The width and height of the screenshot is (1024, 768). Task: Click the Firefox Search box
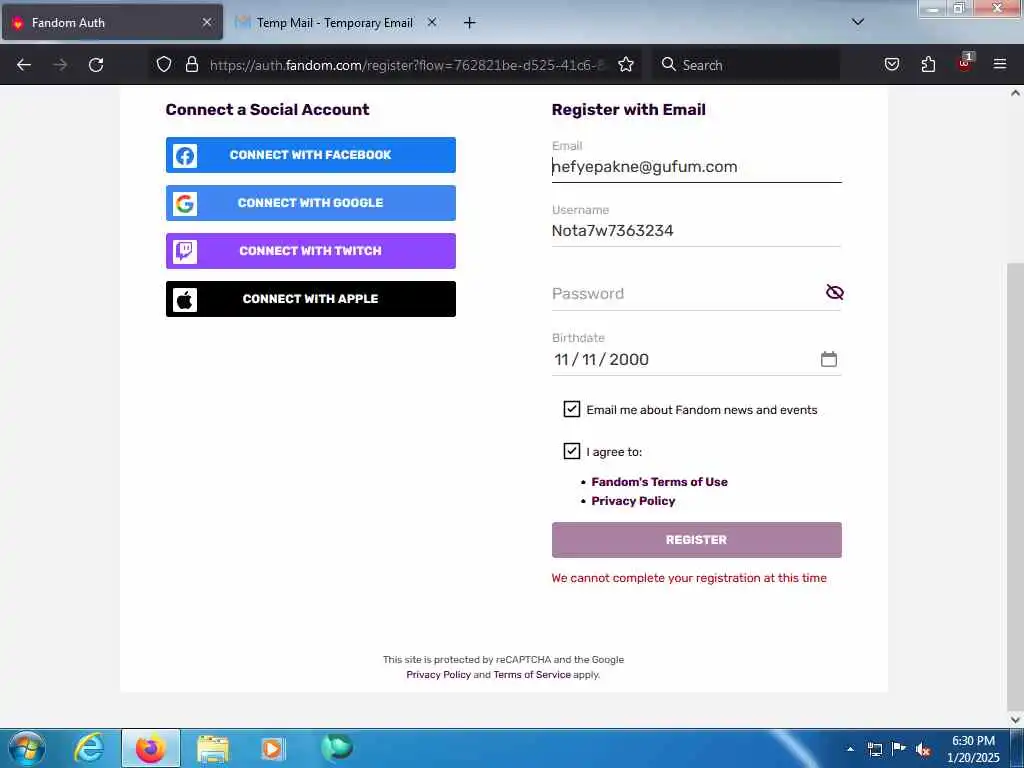point(746,65)
